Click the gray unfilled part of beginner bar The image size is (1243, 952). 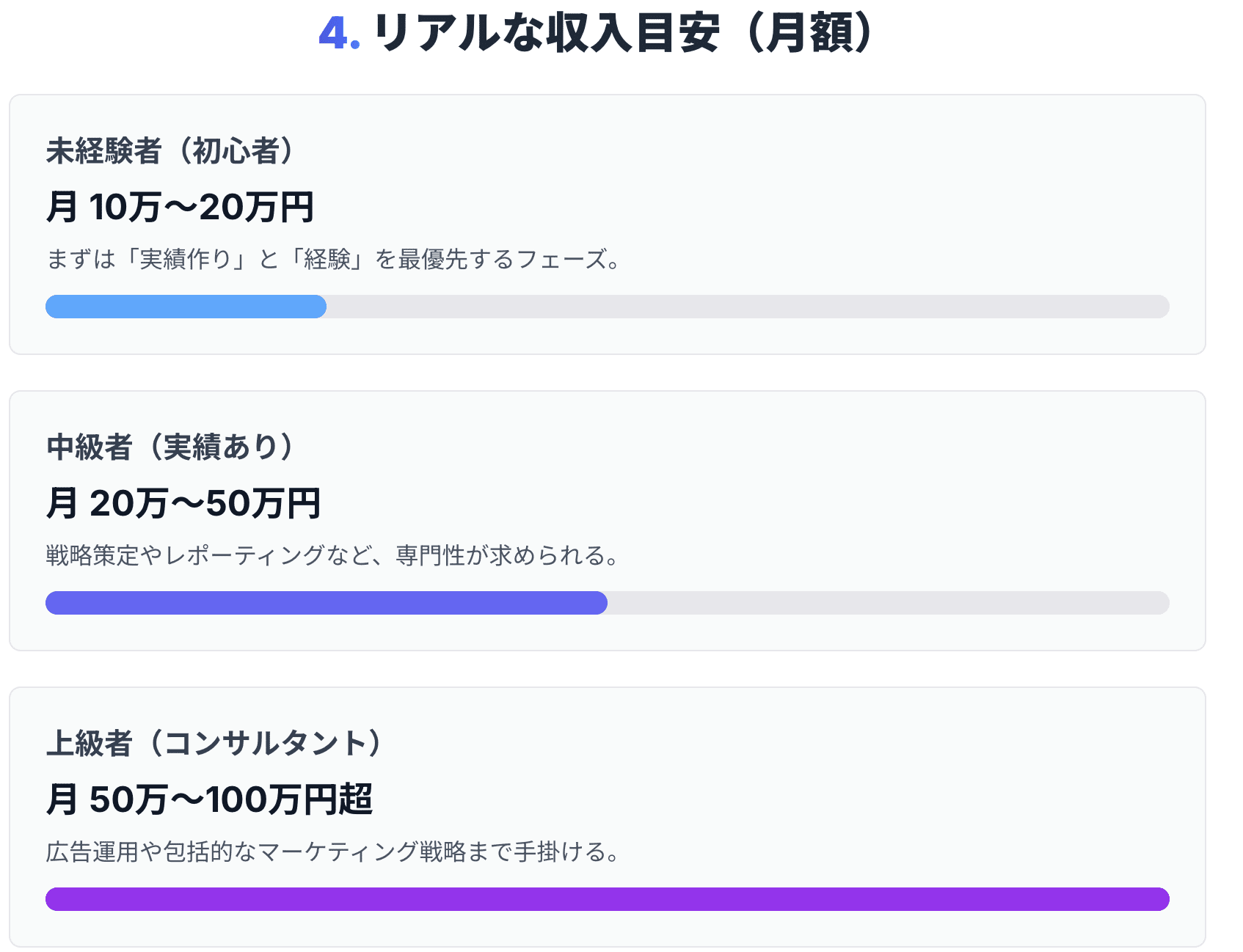point(747,307)
